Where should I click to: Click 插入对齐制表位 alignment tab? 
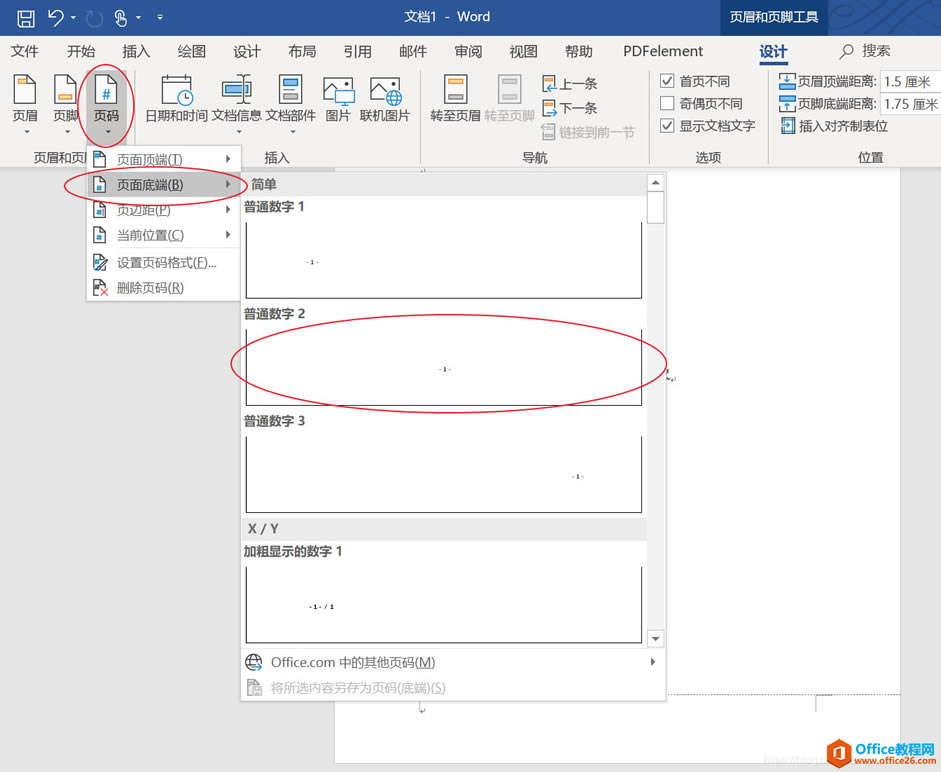click(834, 126)
